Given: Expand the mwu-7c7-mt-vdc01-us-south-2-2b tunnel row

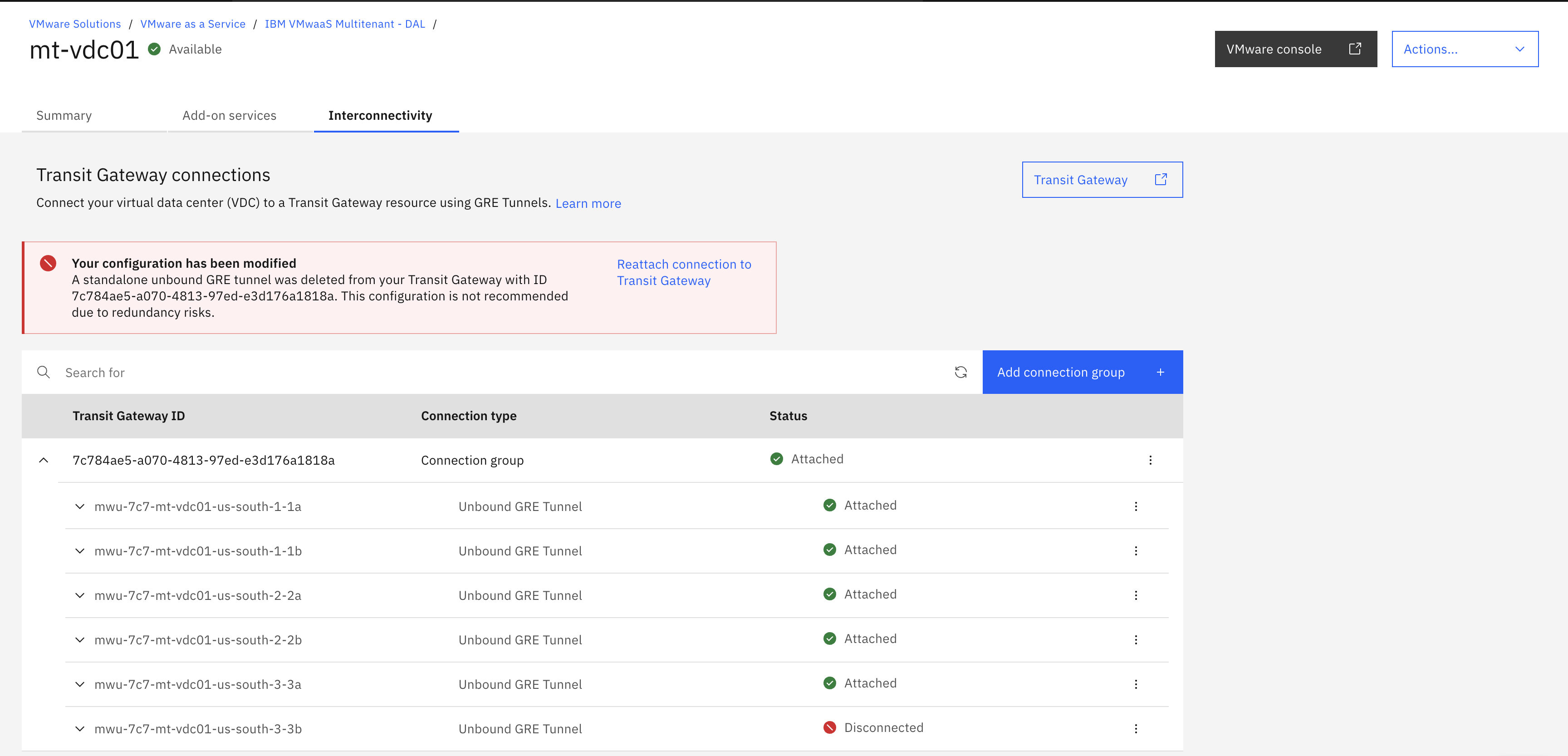Looking at the screenshot, I should 80,640.
